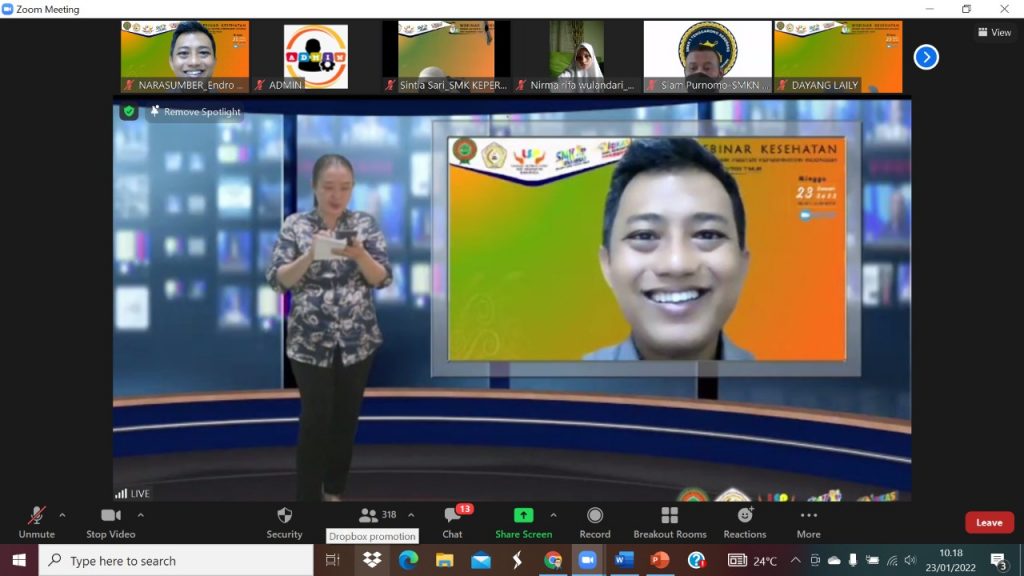Toggle Stop Video camera
This screenshot has width=1024, height=576.
point(111,517)
